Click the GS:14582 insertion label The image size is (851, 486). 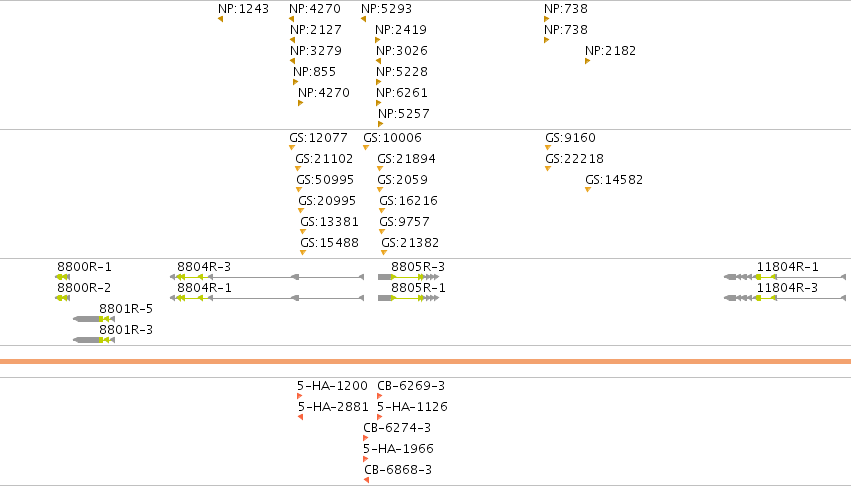[x=614, y=180]
